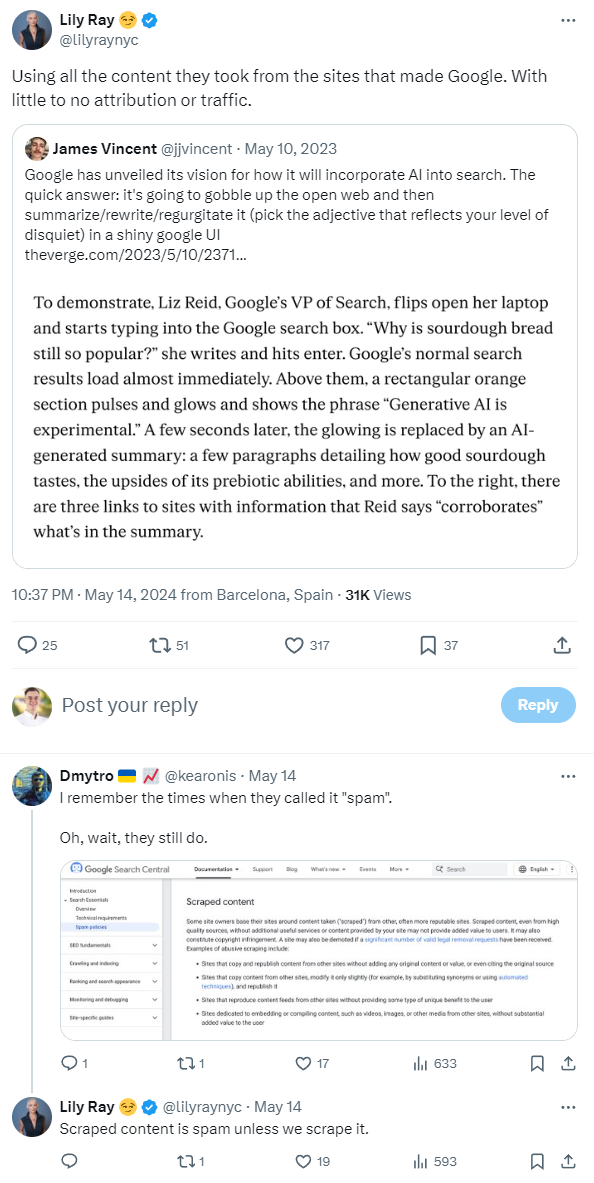Open more options on Lily Ray's reply
Screen dimensions: 594x1183
tap(568, 1107)
